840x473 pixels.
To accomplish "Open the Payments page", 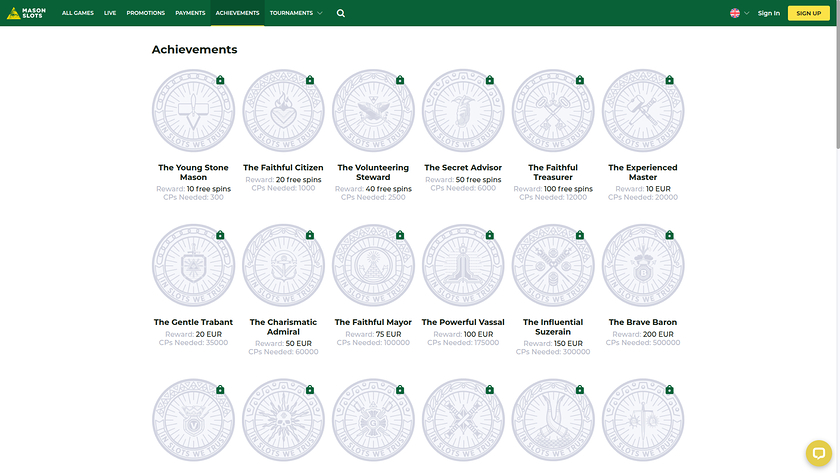I will [x=190, y=14].
